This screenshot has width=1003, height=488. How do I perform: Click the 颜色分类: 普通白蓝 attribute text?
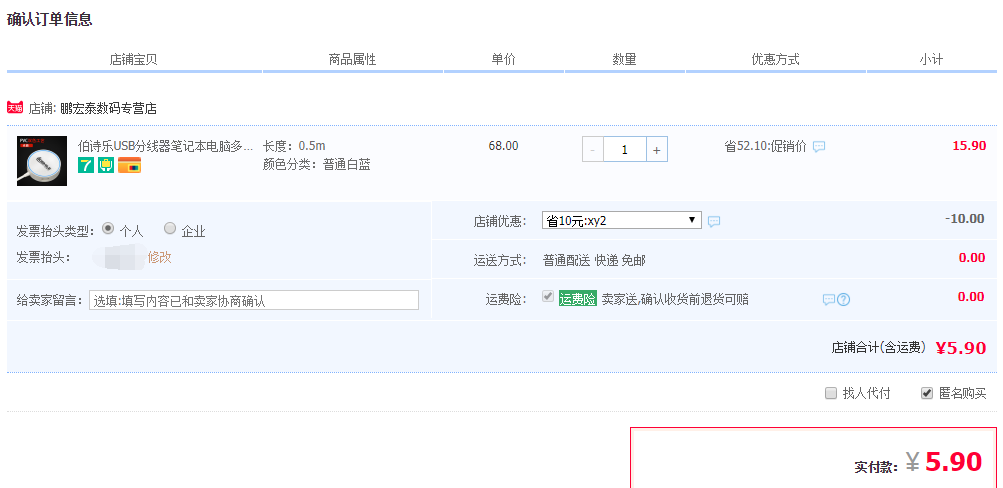[x=317, y=164]
